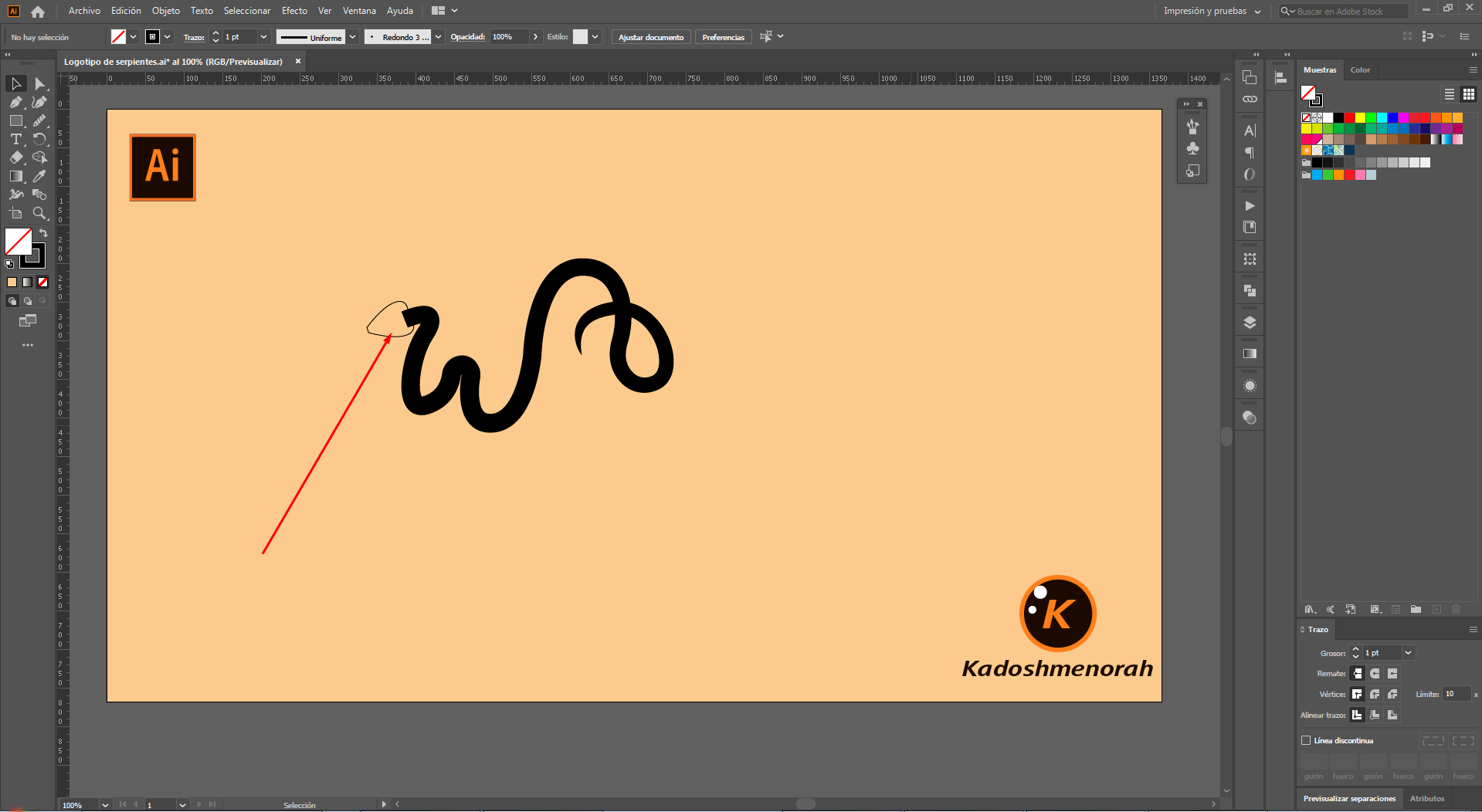The width and height of the screenshot is (1482, 812).
Task: Switch swatches to list view
Action: click(1450, 94)
